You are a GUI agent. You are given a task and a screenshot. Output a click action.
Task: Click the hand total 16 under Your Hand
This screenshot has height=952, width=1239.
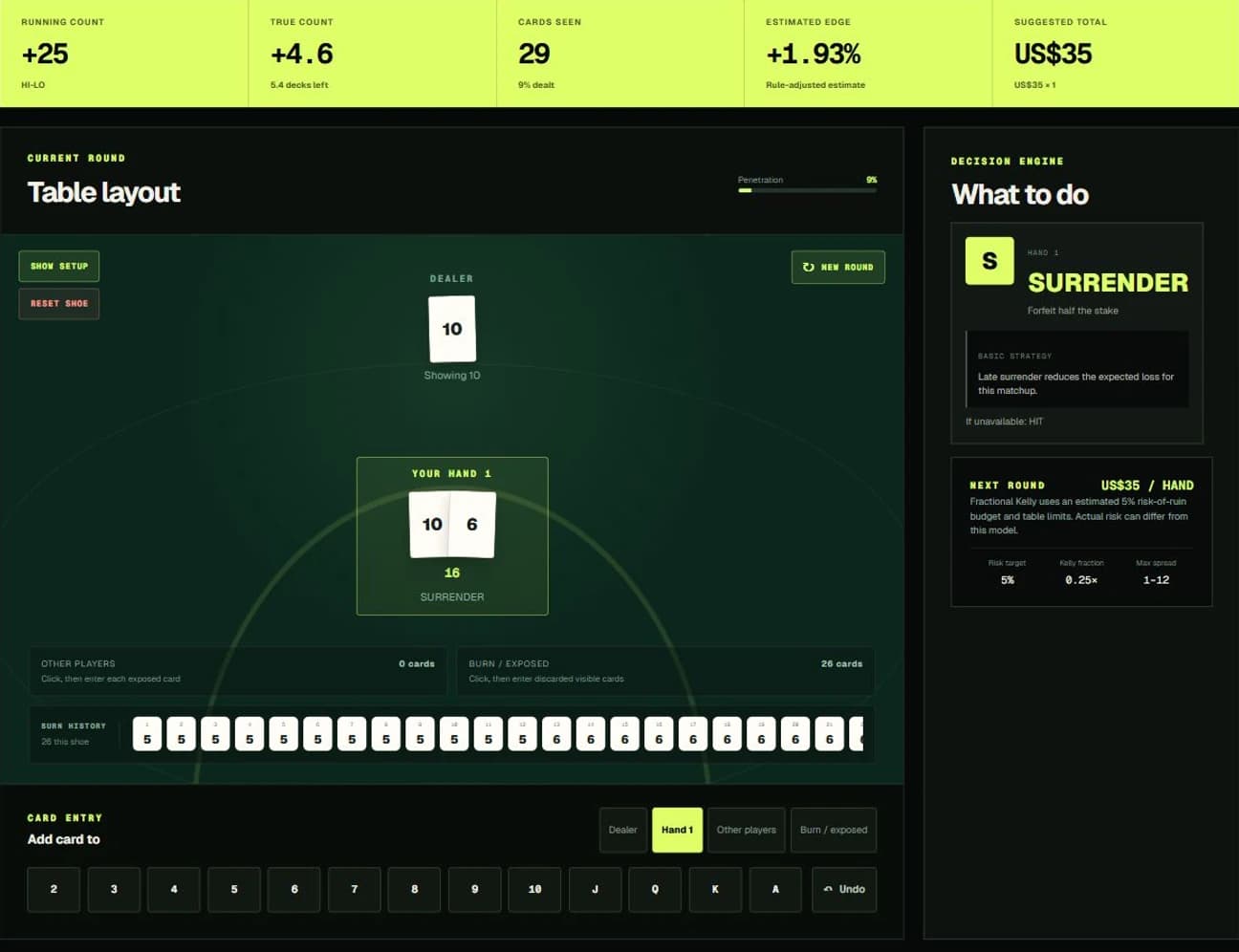[x=452, y=573]
